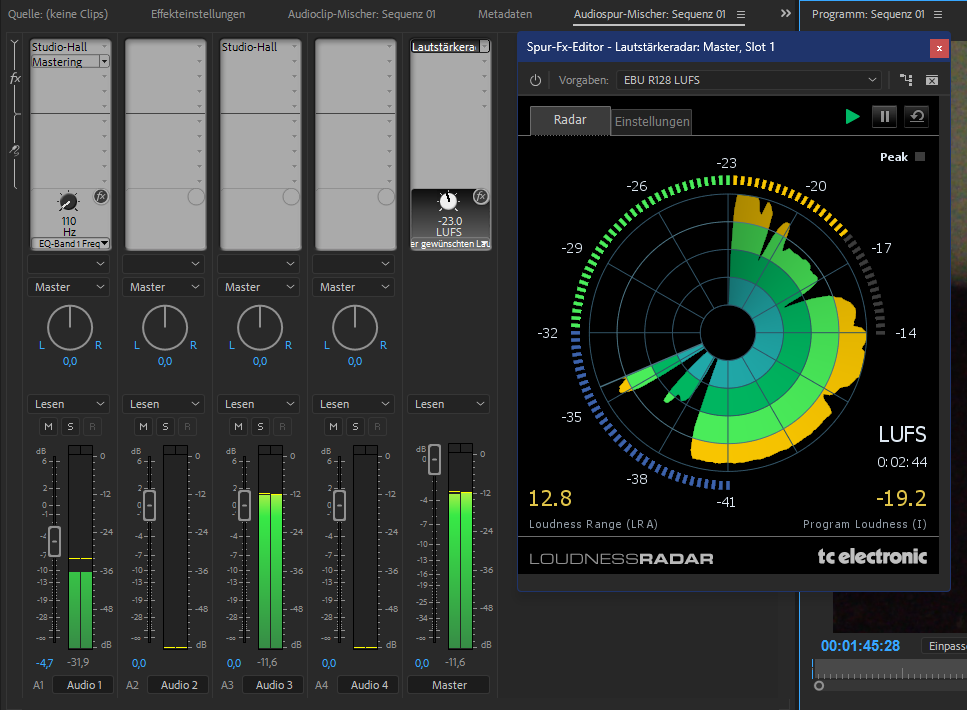Click the Audio 2 volume fader handle
967x710 pixels.
[x=149, y=504]
